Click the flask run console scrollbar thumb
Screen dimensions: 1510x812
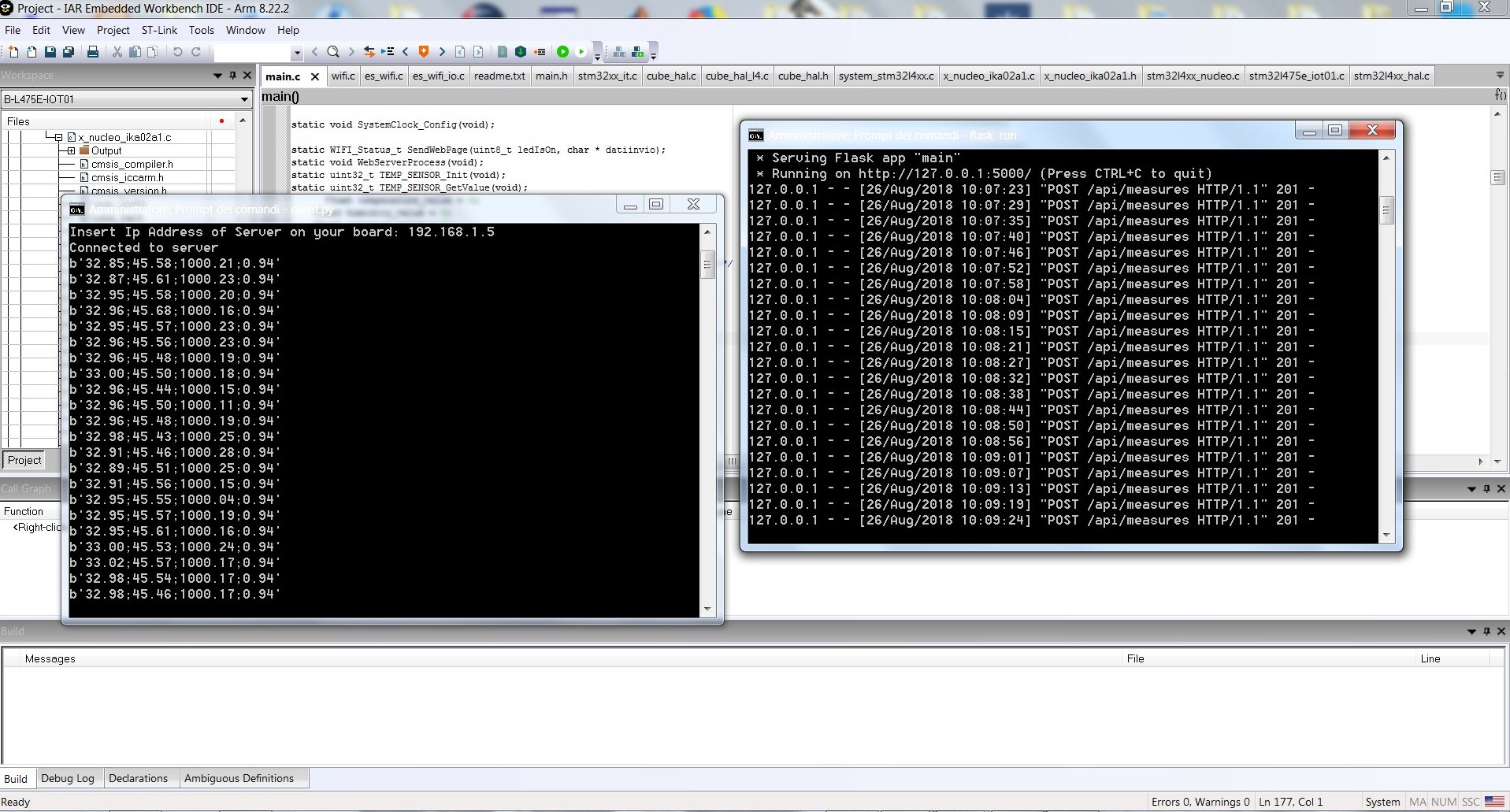point(1386,210)
